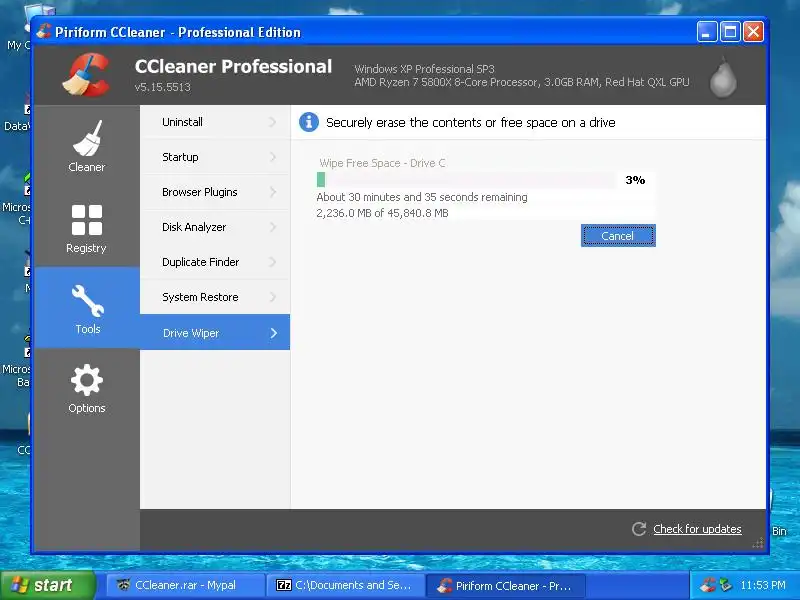The width and height of the screenshot is (800, 600).
Task: Switch to CCleaner.rar - Mypal taskbar window
Action: tap(186, 585)
